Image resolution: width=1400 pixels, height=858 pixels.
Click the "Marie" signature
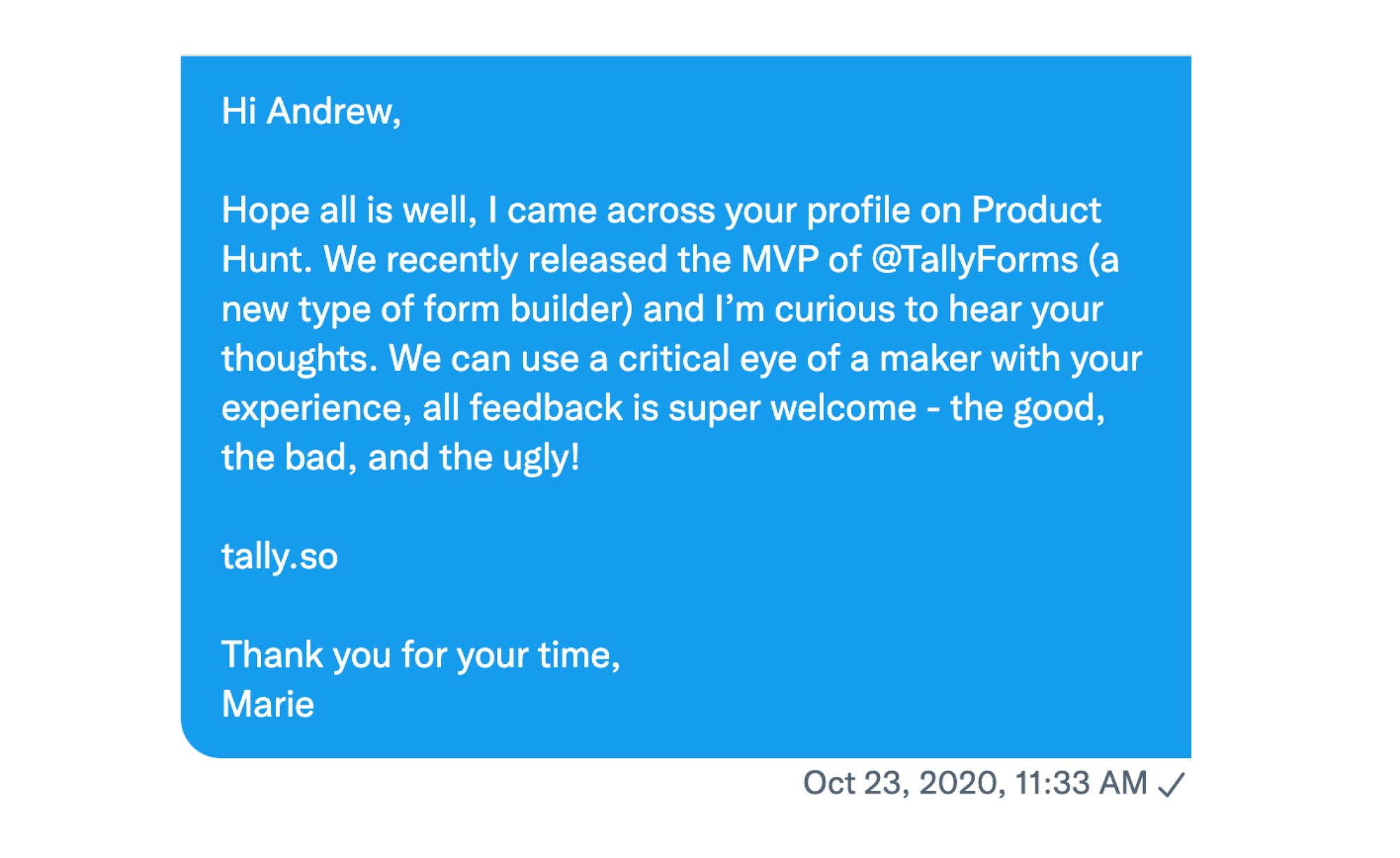point(267,704)
